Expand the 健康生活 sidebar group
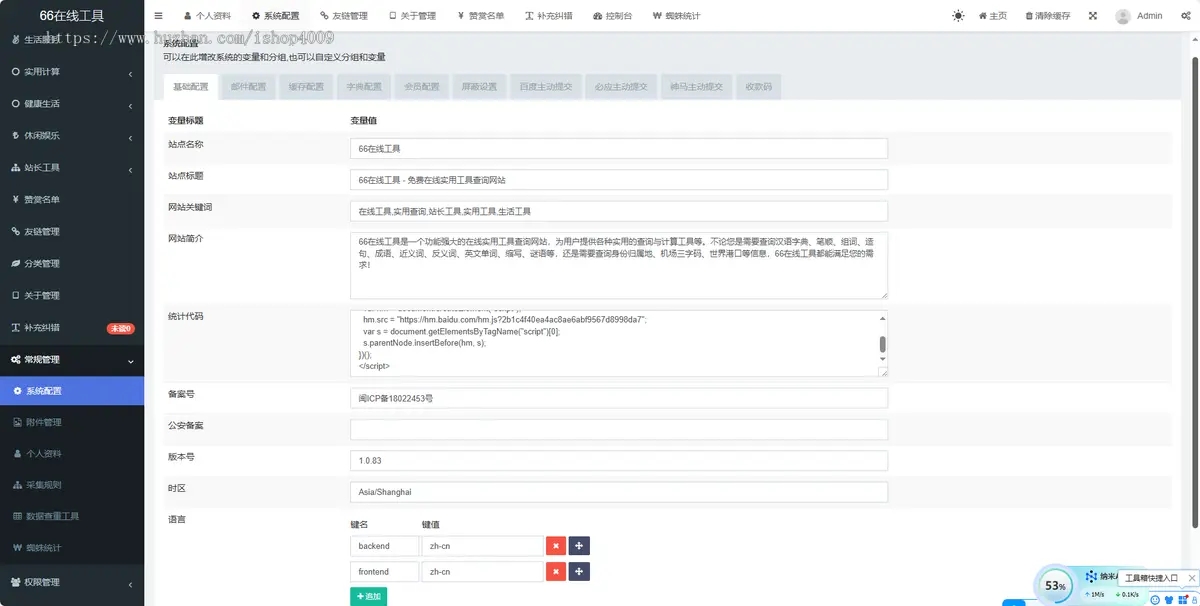 tap(72, 104)
